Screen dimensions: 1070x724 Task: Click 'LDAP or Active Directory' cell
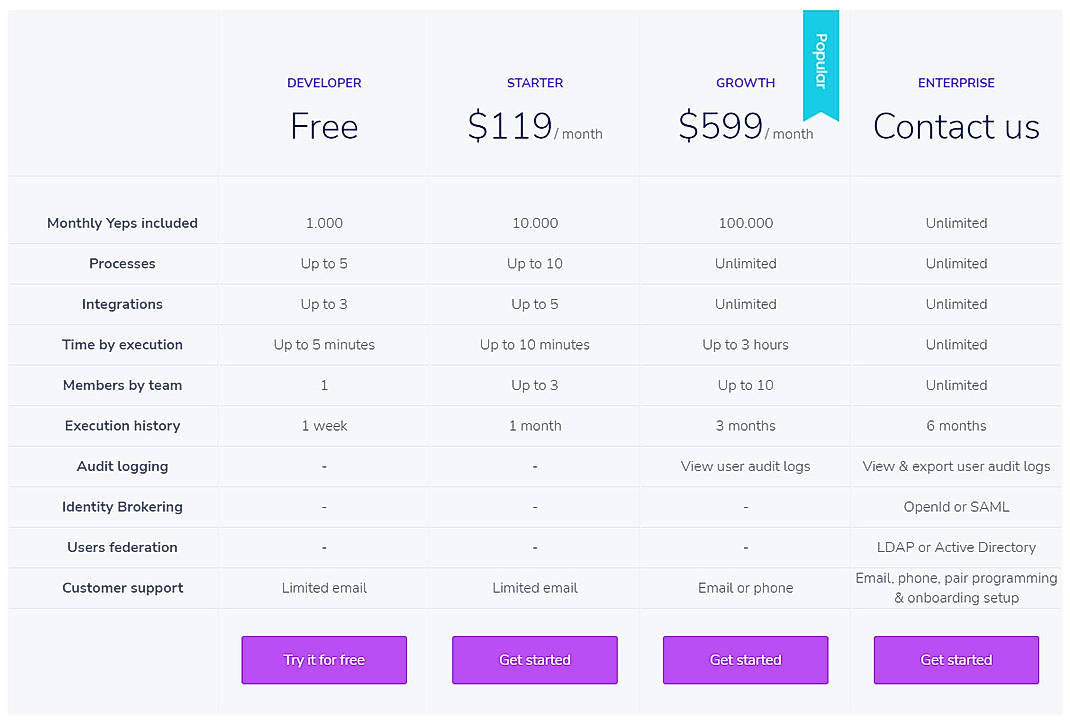[x=955, y=547]
